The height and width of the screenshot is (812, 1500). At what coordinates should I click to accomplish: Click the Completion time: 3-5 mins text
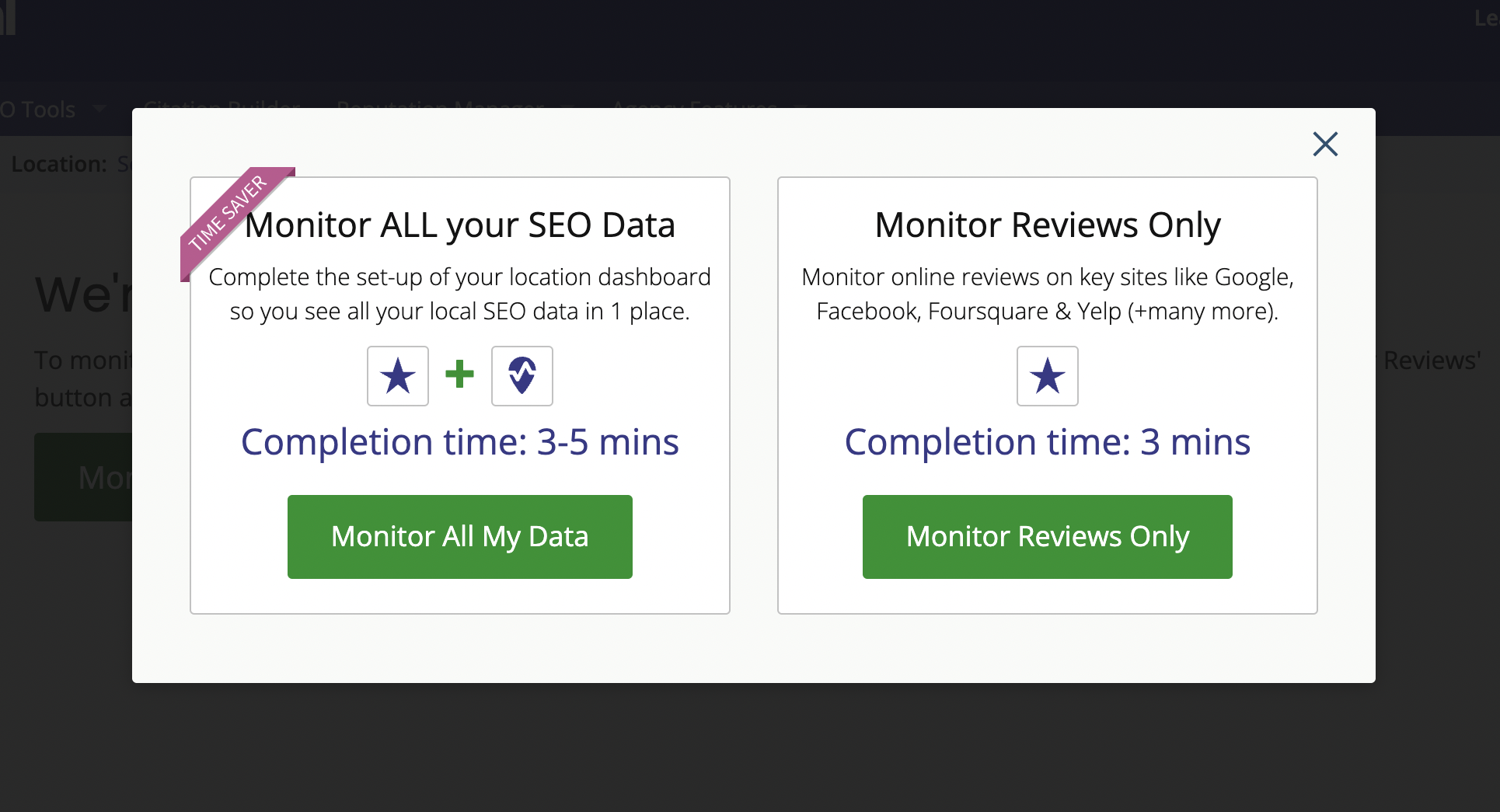[x=460, y=442]
